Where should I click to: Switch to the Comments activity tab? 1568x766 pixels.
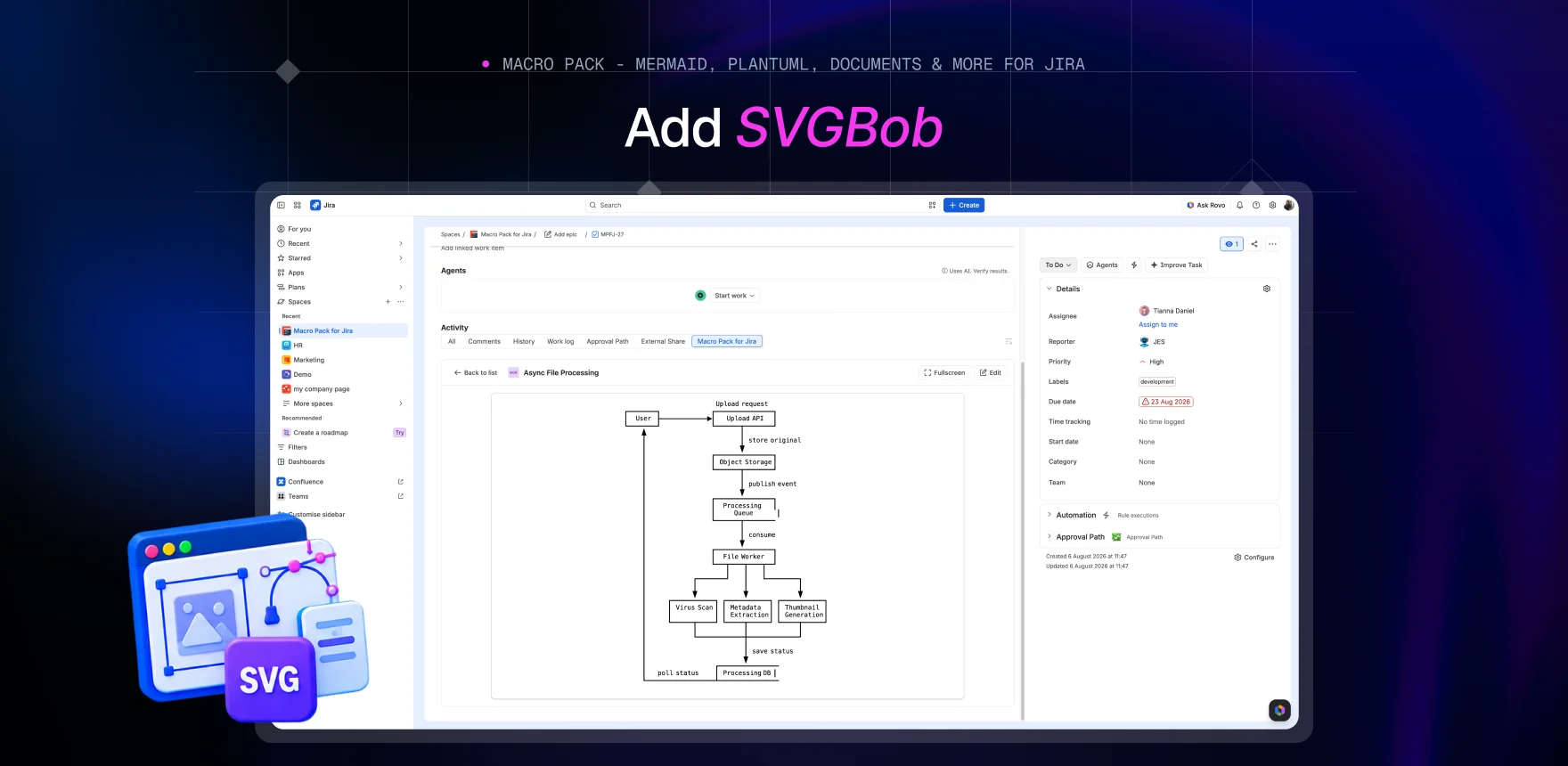(484, 341)
